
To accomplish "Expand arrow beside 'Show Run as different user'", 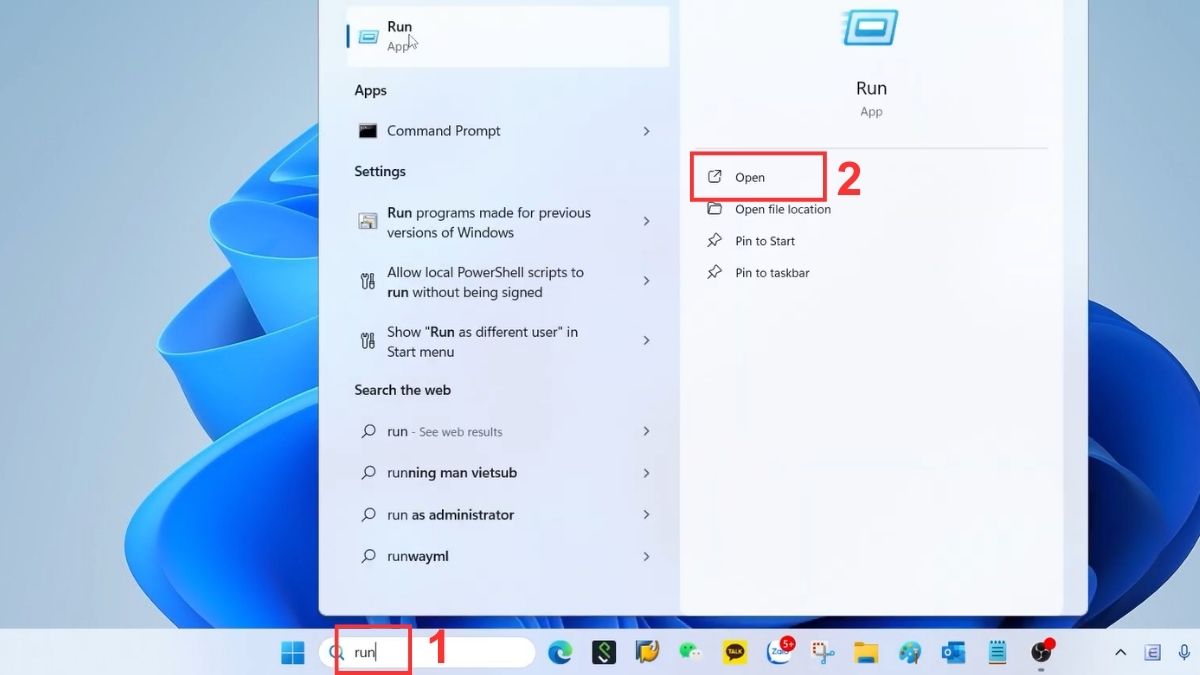I will click(x=646, y=341).
